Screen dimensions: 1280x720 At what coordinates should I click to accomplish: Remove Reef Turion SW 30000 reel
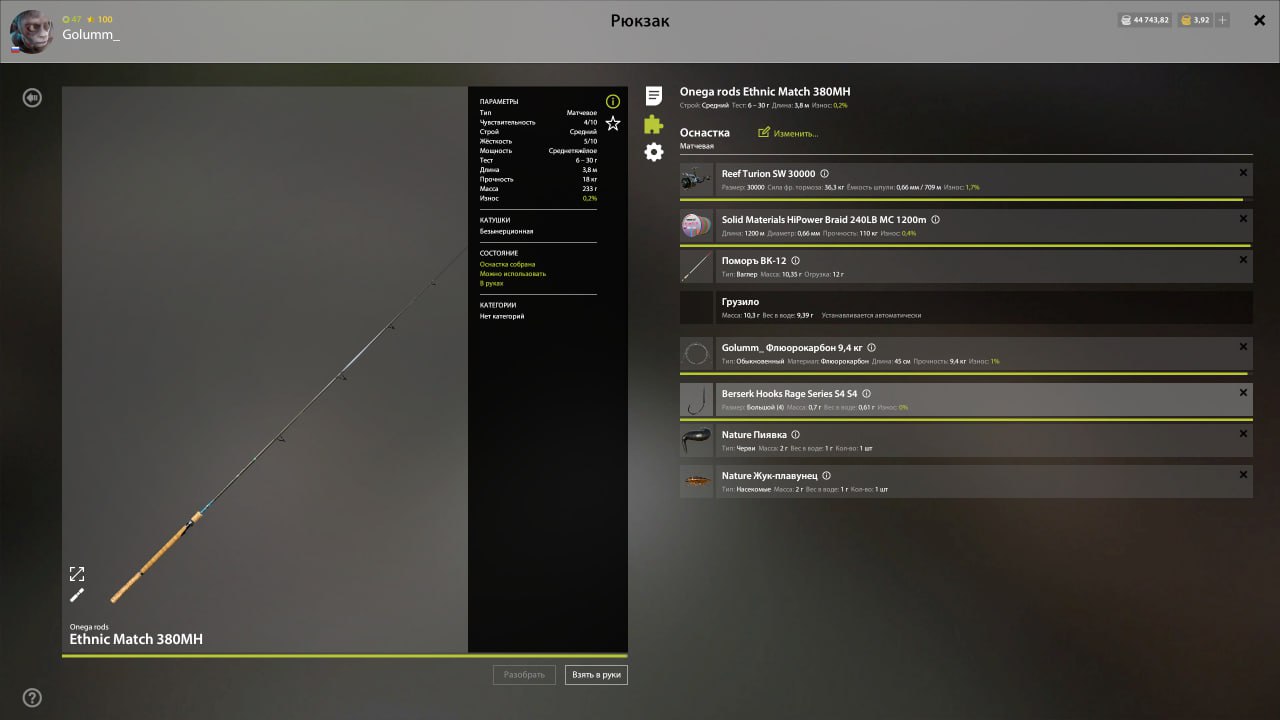point(1243,173)
